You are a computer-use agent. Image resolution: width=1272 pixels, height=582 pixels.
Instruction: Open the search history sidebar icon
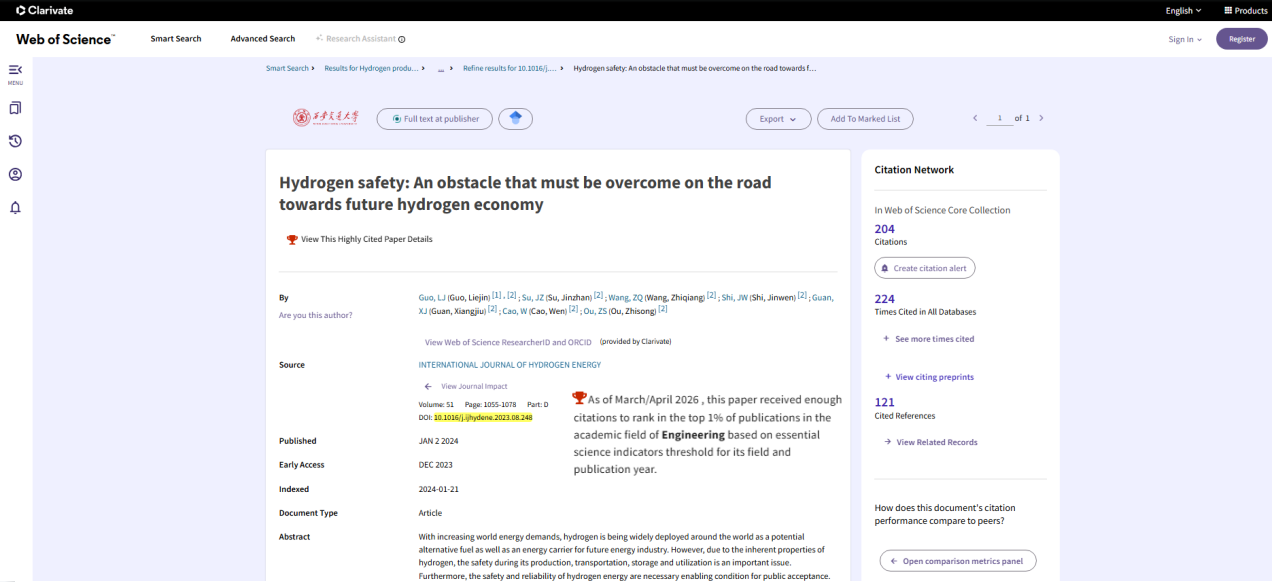click(x=15, y=141)
